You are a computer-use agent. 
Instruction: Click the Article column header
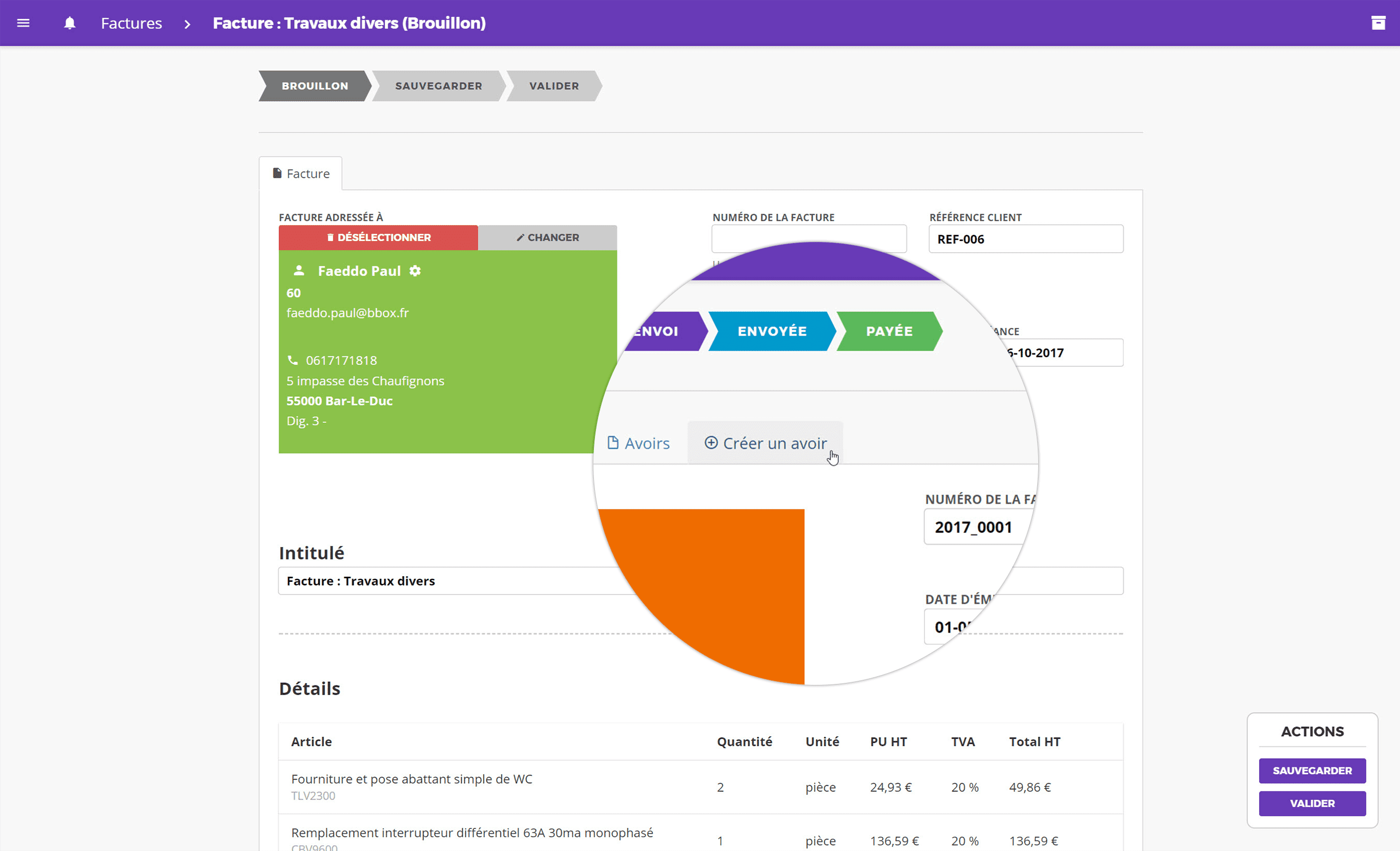(x=312, y=741)
